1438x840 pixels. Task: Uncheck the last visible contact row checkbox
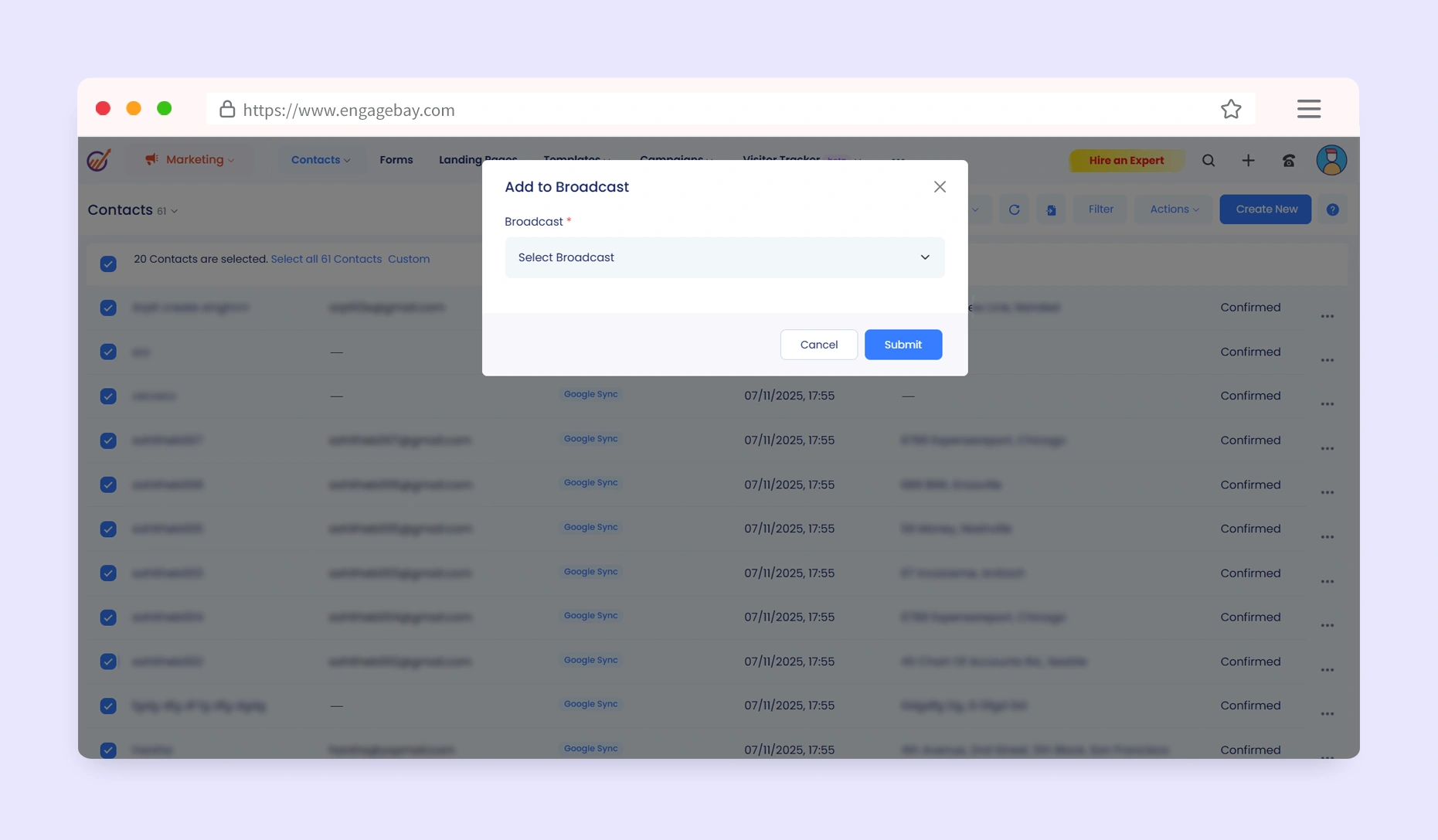[108, 750]
